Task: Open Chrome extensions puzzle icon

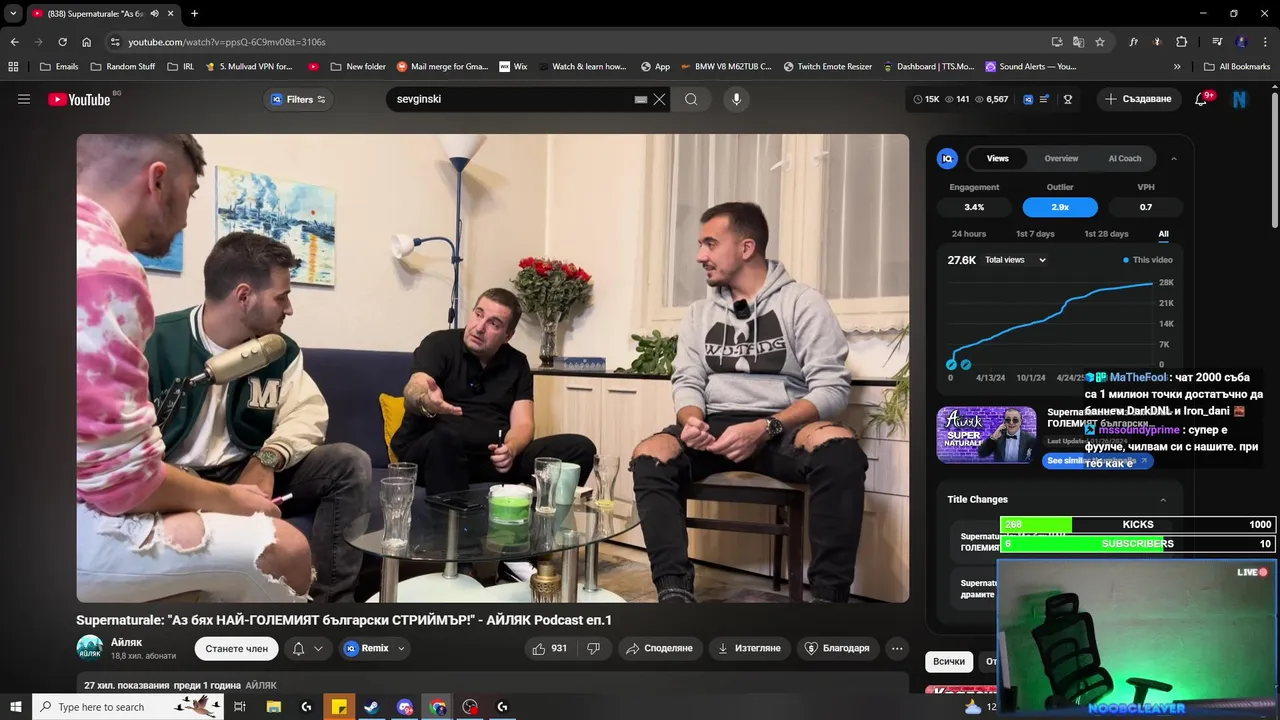Action: pos(1181,42)
